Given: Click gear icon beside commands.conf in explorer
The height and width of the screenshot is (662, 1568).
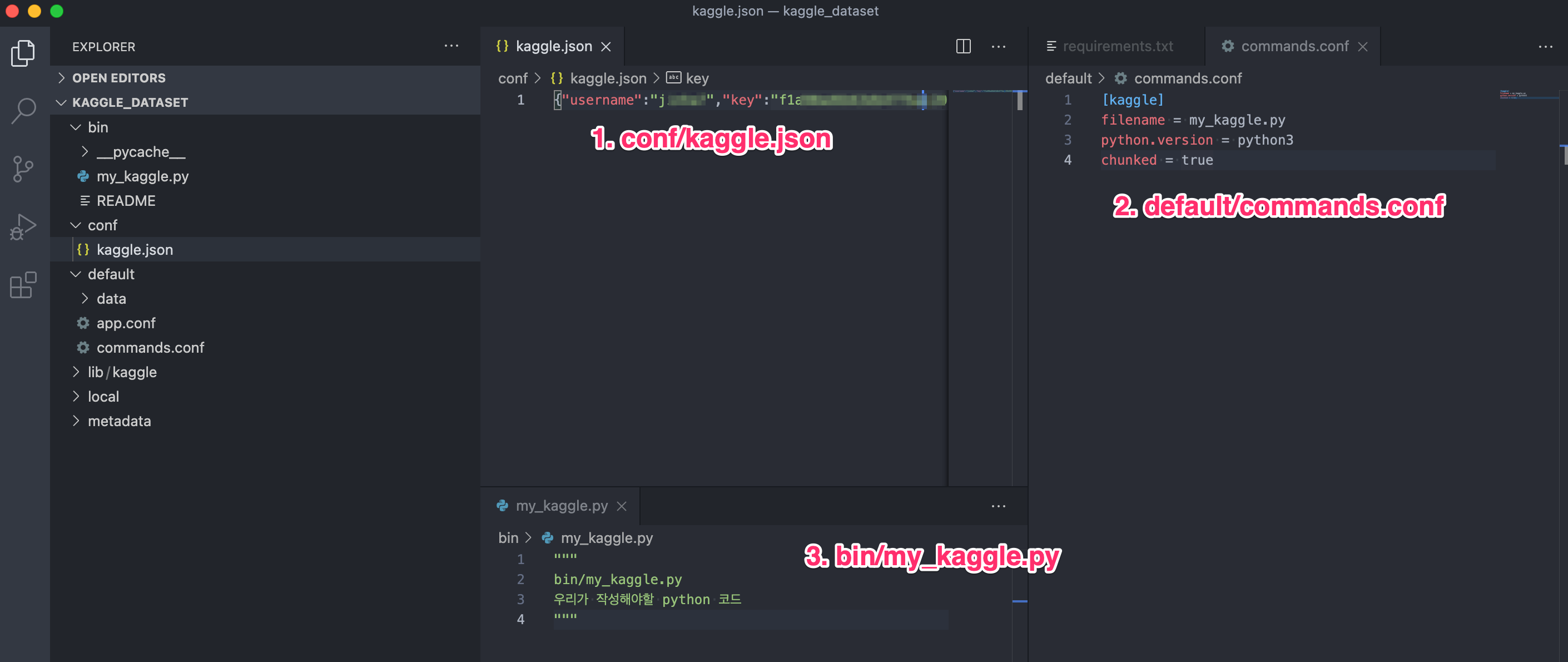Looking at the screenshot, I should [x=83, y=348].
